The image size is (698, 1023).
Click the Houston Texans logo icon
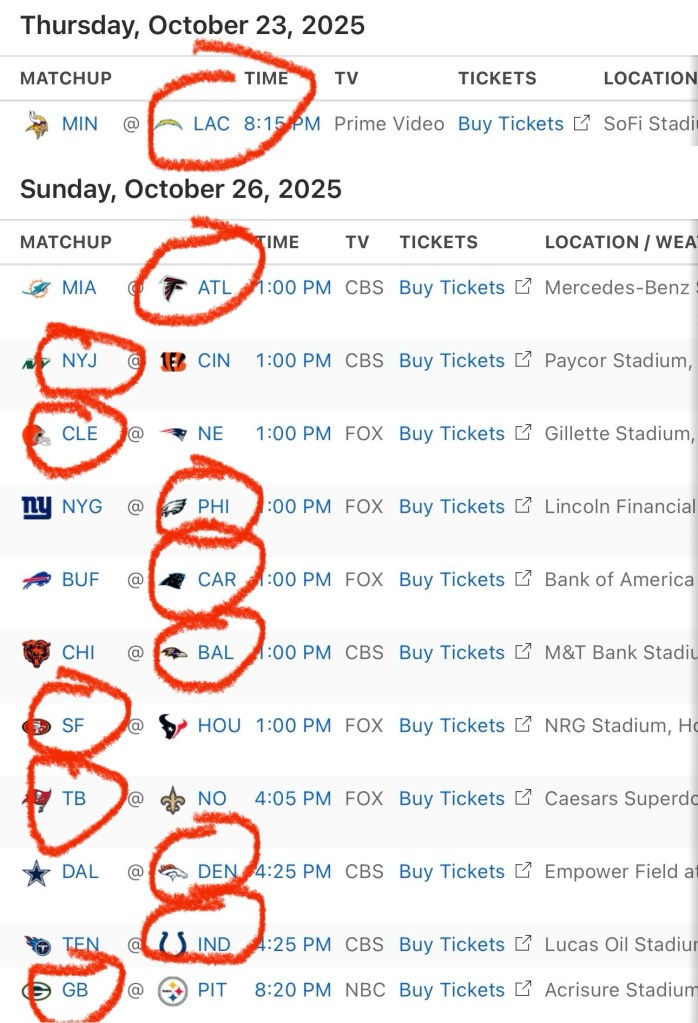[x=173, y=726]
